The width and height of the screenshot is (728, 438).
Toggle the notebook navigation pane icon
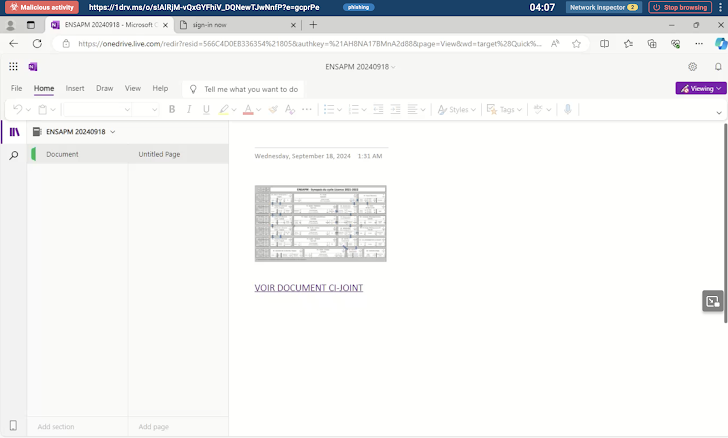pos(14,131)
